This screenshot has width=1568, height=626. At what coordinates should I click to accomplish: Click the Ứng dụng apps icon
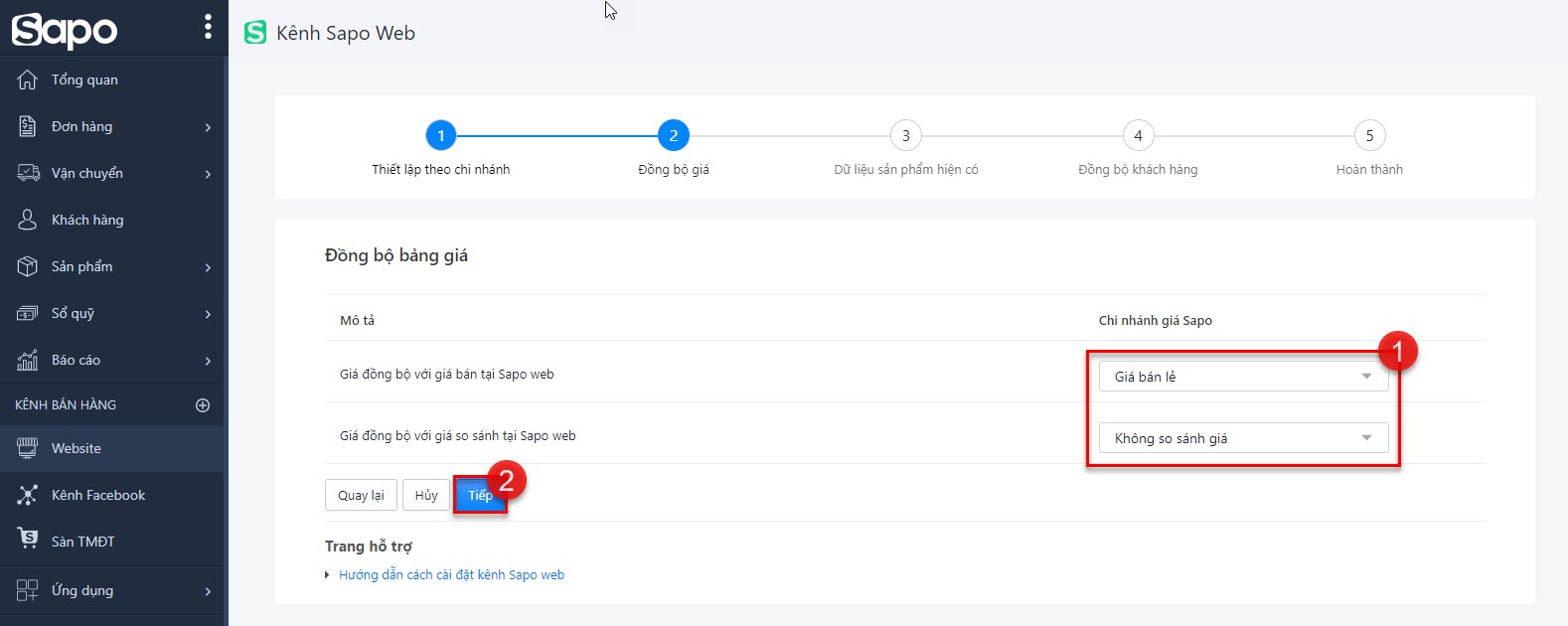28,590
